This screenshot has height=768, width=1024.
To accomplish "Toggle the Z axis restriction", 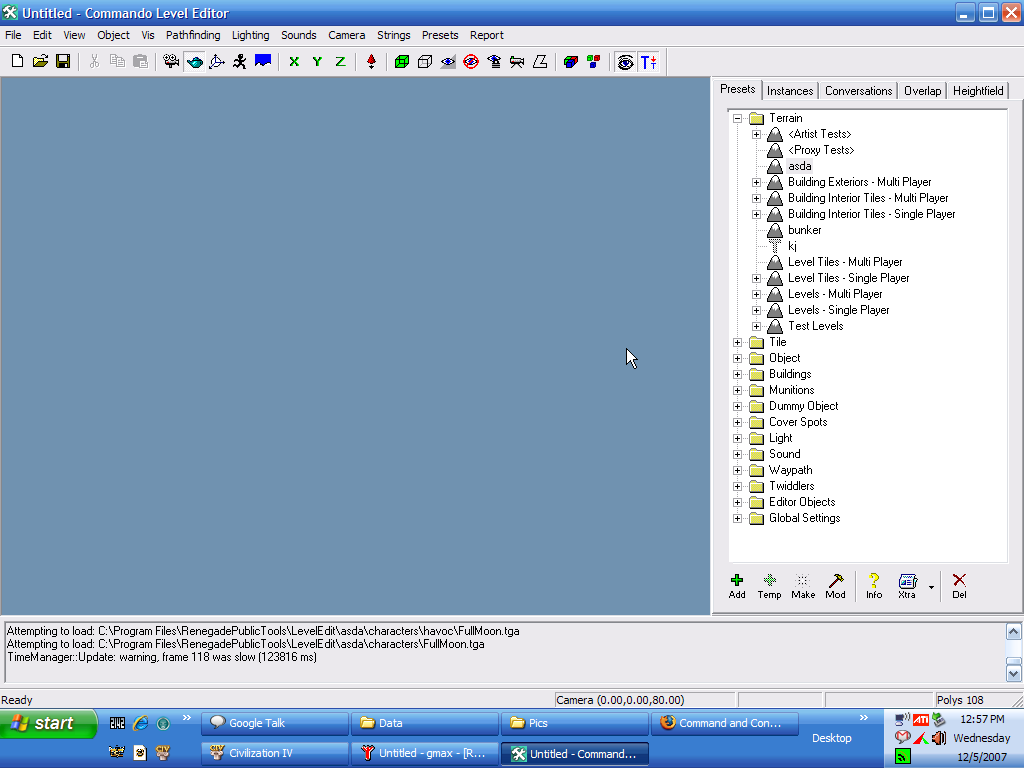I will tap(340, 61).
